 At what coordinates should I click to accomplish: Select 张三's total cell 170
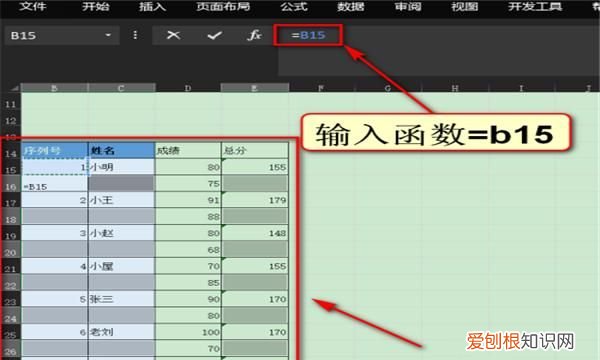255,299
